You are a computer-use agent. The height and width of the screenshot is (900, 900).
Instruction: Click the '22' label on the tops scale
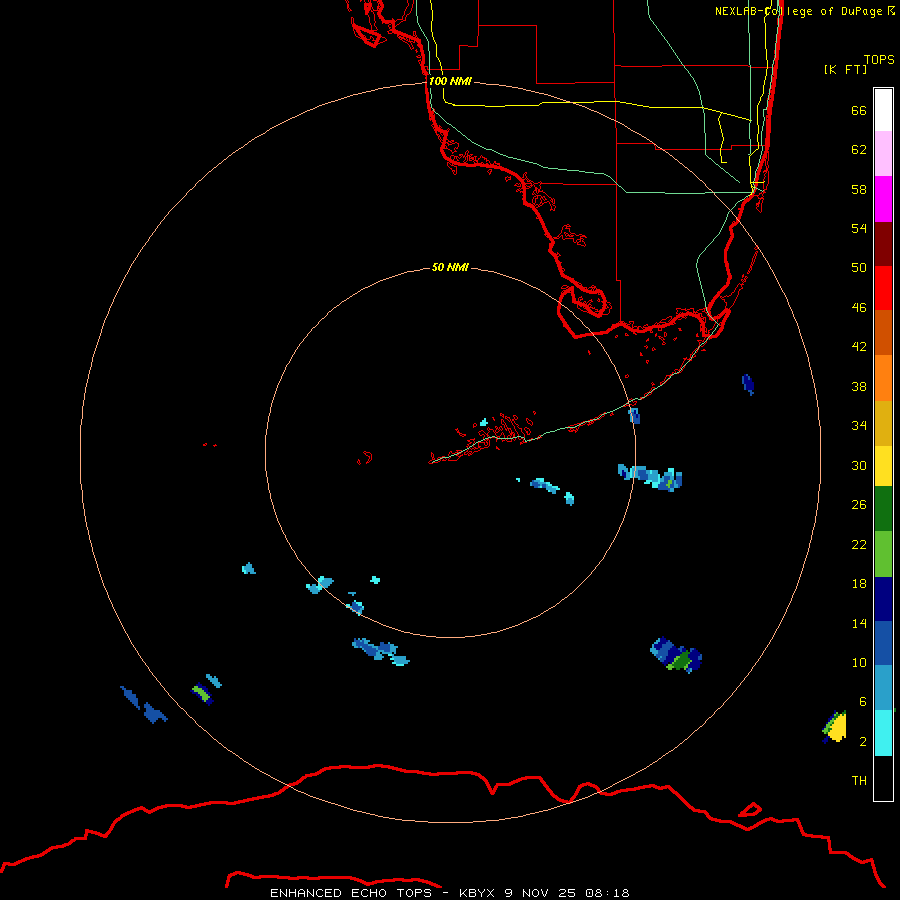[859, 544]
